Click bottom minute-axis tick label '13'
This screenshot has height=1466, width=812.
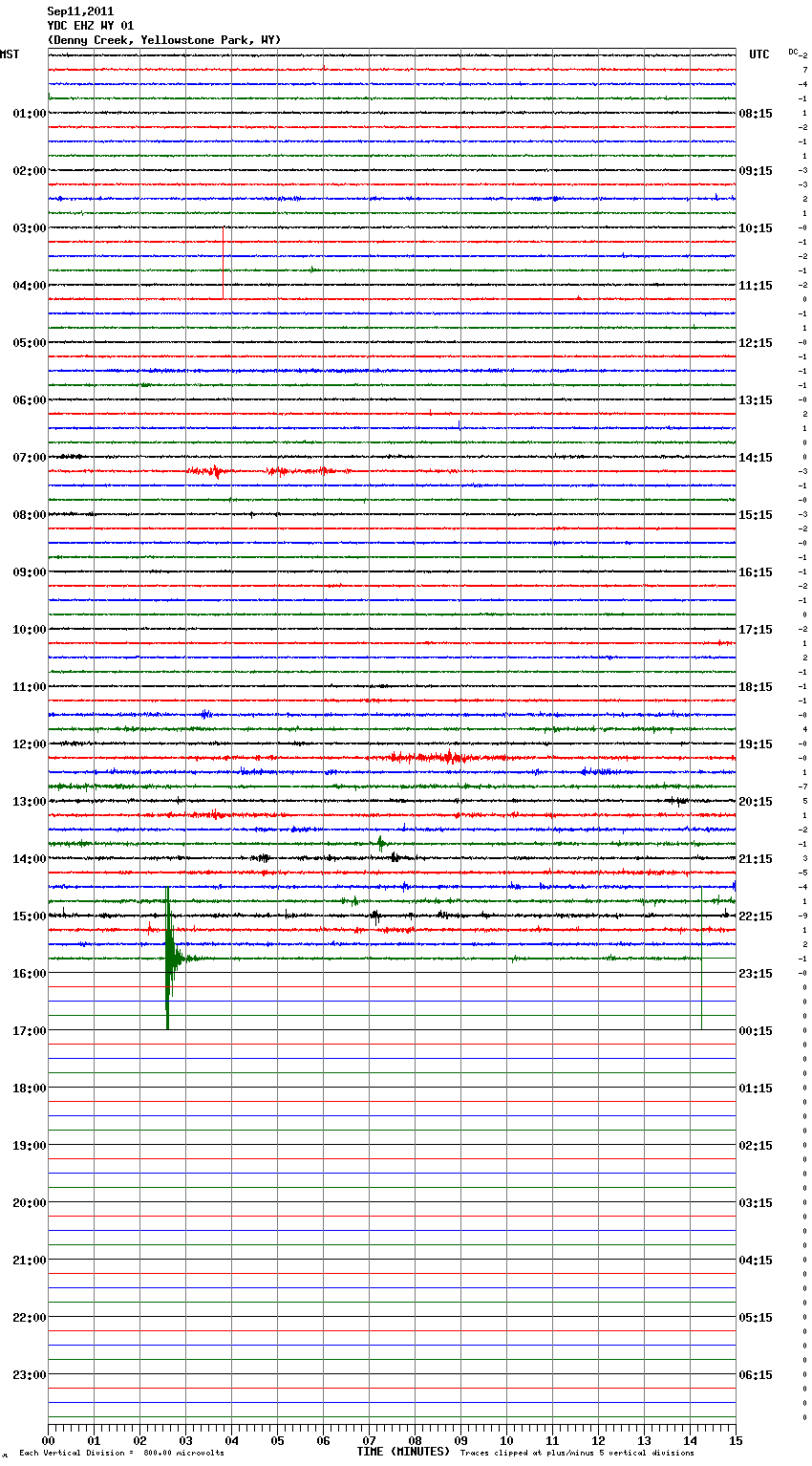644,1441
